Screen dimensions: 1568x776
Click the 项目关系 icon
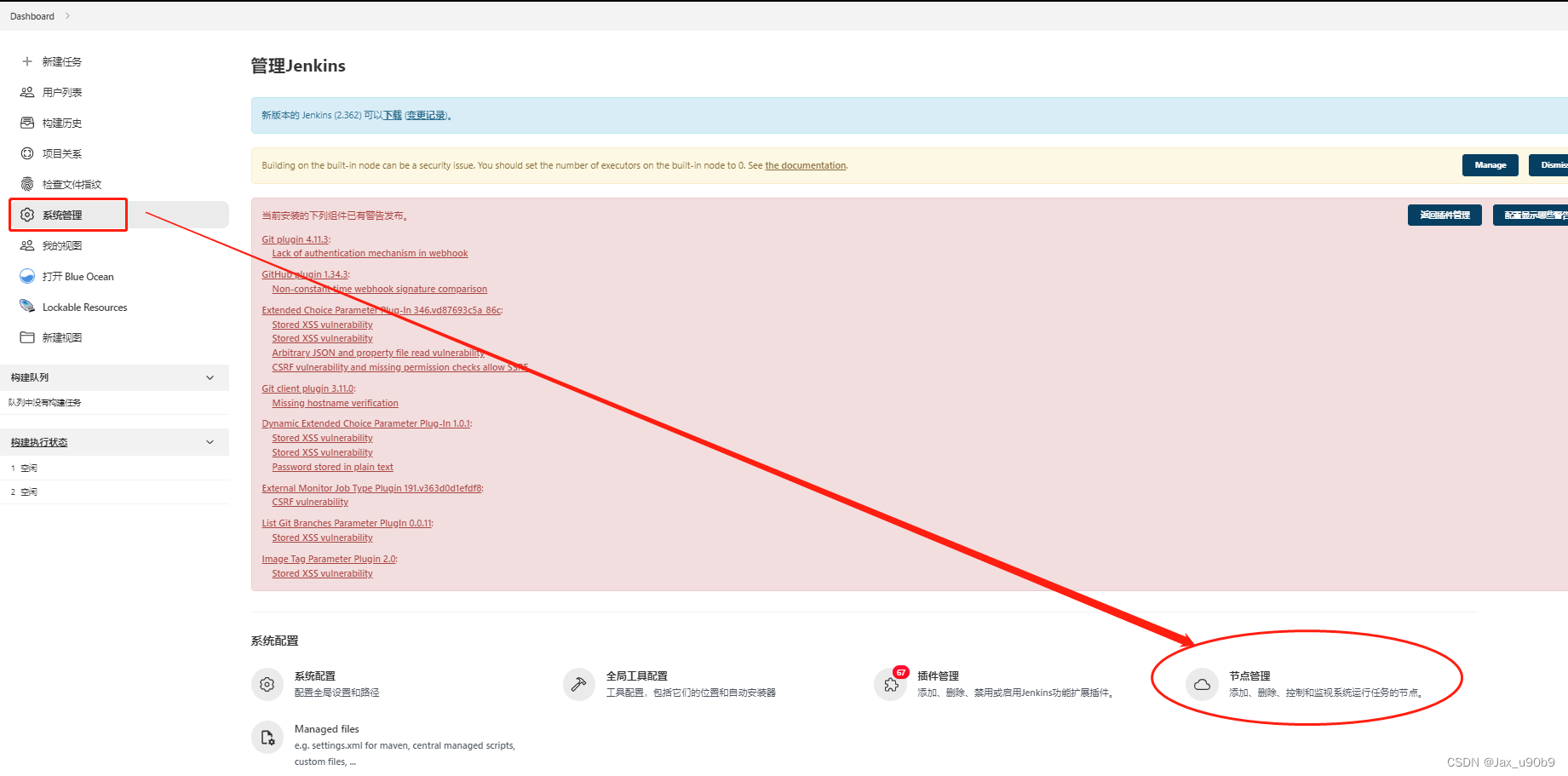pyautogui.click(x=27, y=153)
